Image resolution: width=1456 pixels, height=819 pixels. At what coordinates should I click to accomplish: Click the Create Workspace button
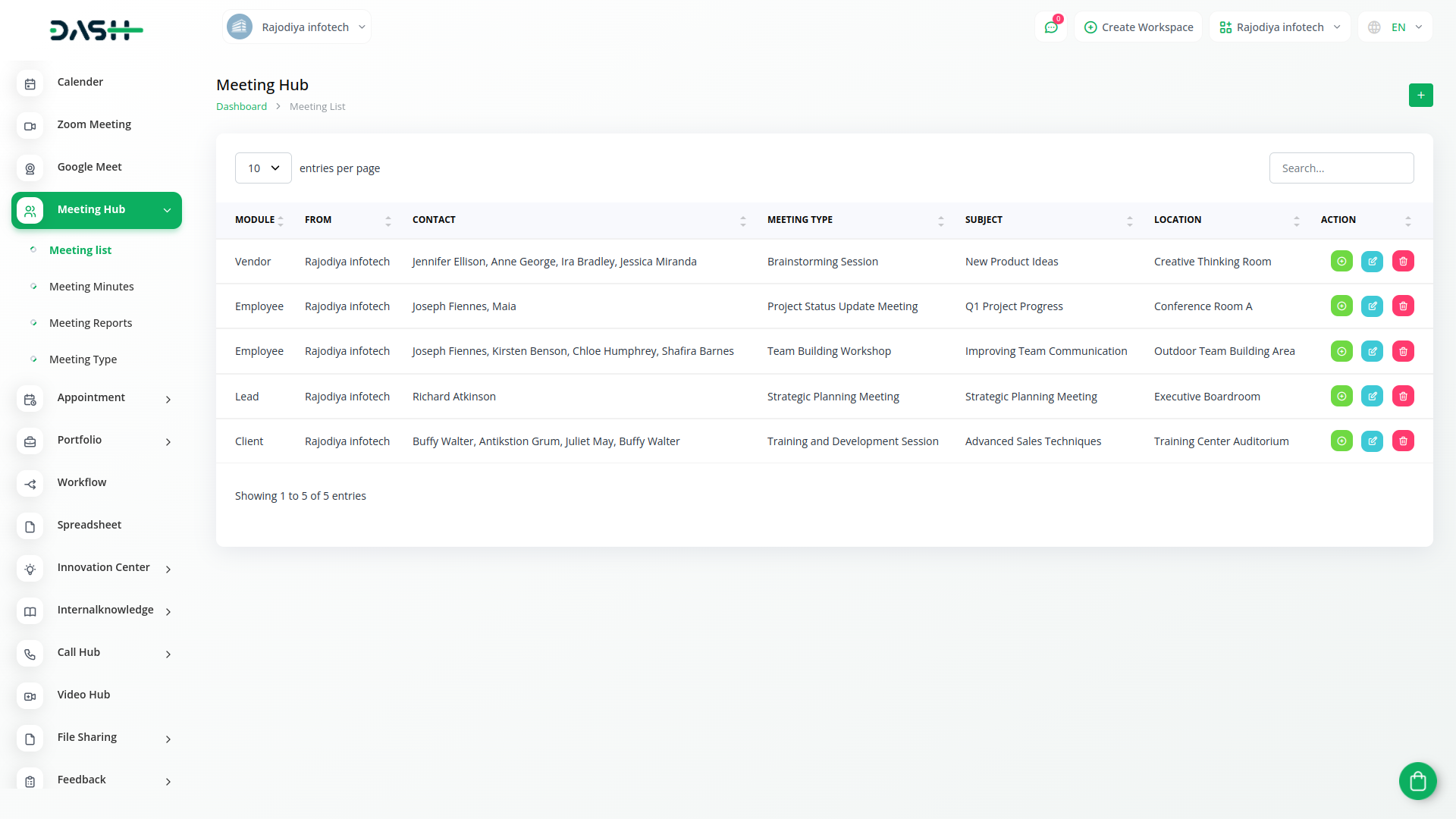(1138, 27)
